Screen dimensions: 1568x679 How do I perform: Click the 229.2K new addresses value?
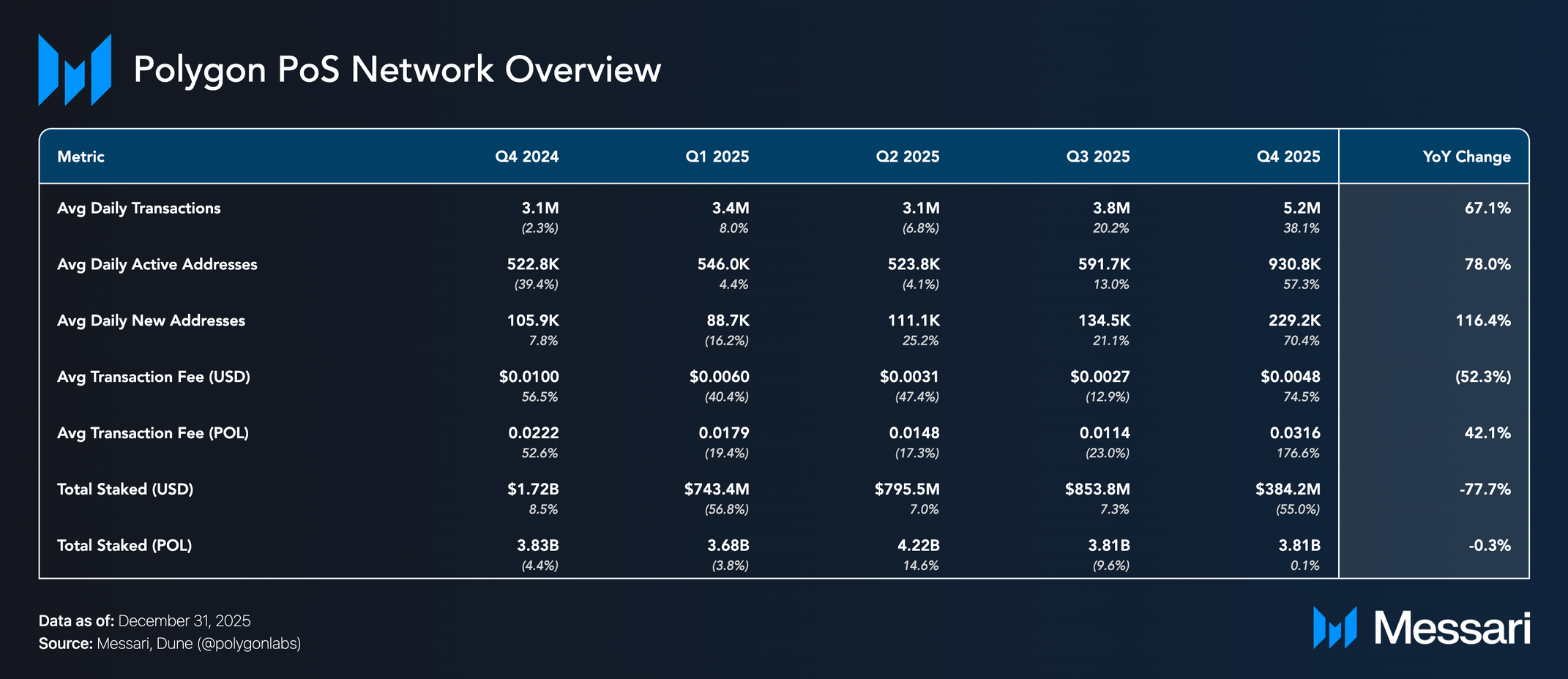(x=1294, y=321)
